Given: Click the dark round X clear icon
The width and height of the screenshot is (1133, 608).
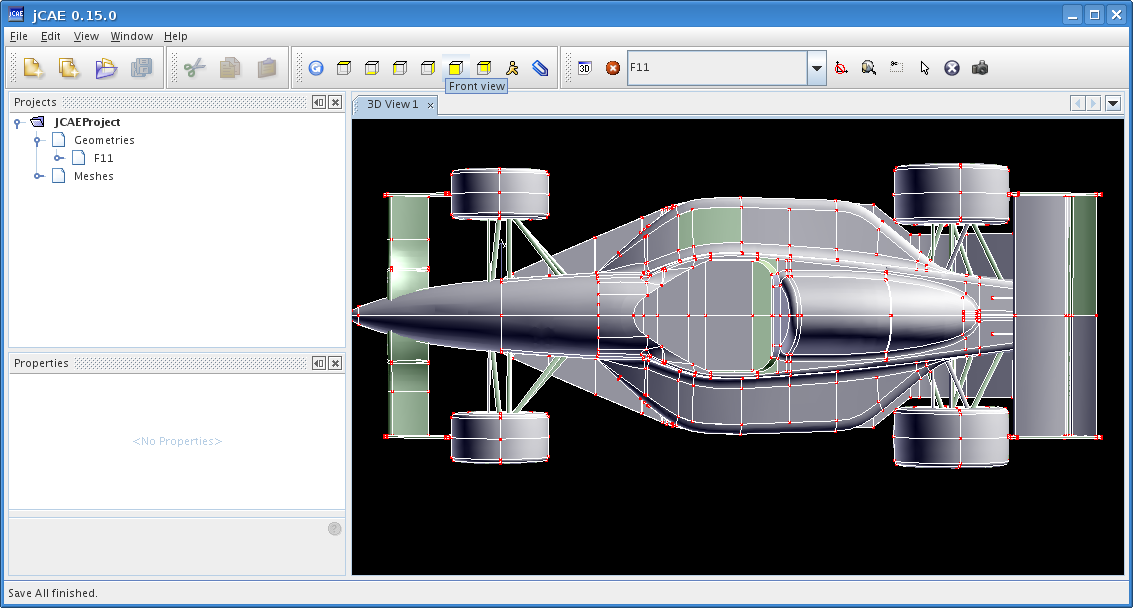Looking at the screenshot, I should pyautogui.click(x=952, y=68).
